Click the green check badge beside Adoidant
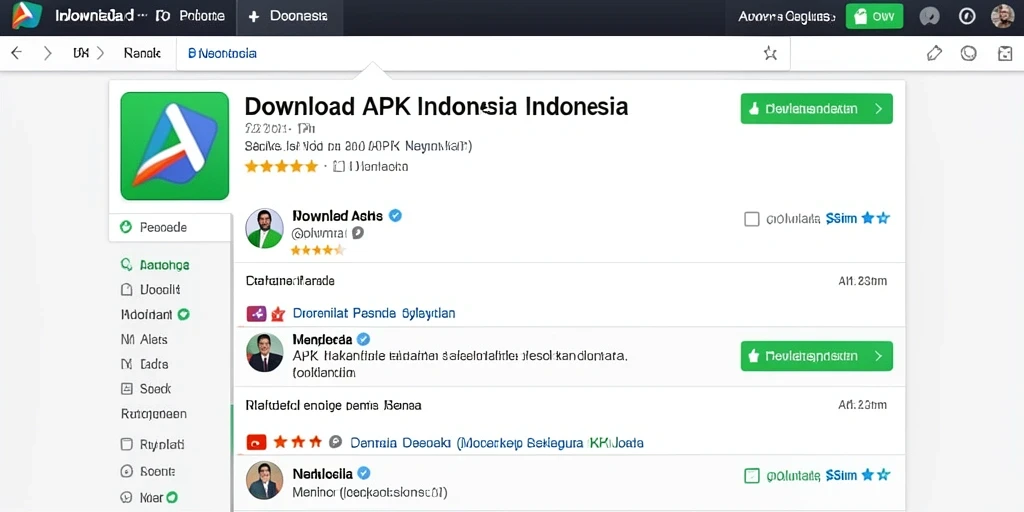1024x512 pixels. [184, 314]
